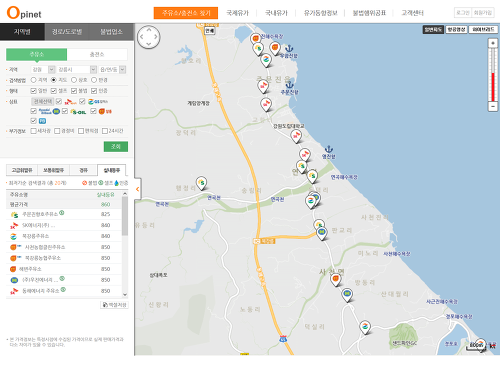Click the excel save button icon
Screen dimensions: 500x367
(114, 305)
